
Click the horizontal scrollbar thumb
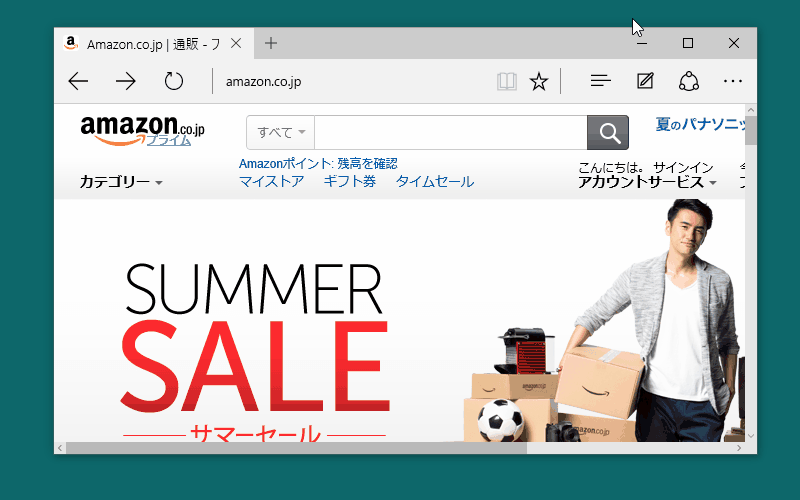[x=296, y=448]
